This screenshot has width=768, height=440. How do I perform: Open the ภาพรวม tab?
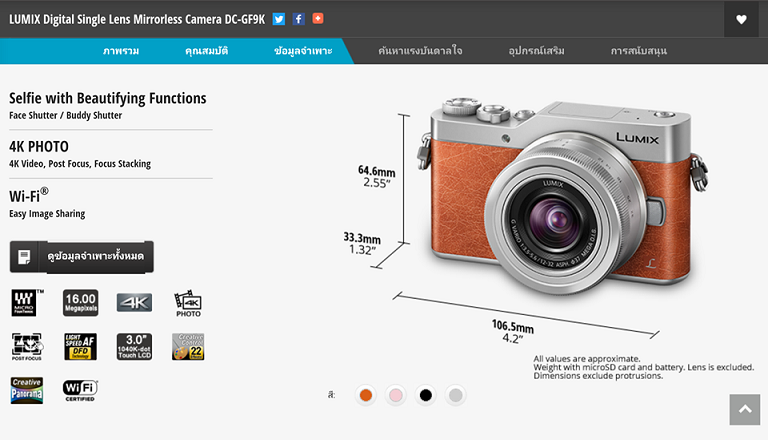click(121, 51)
